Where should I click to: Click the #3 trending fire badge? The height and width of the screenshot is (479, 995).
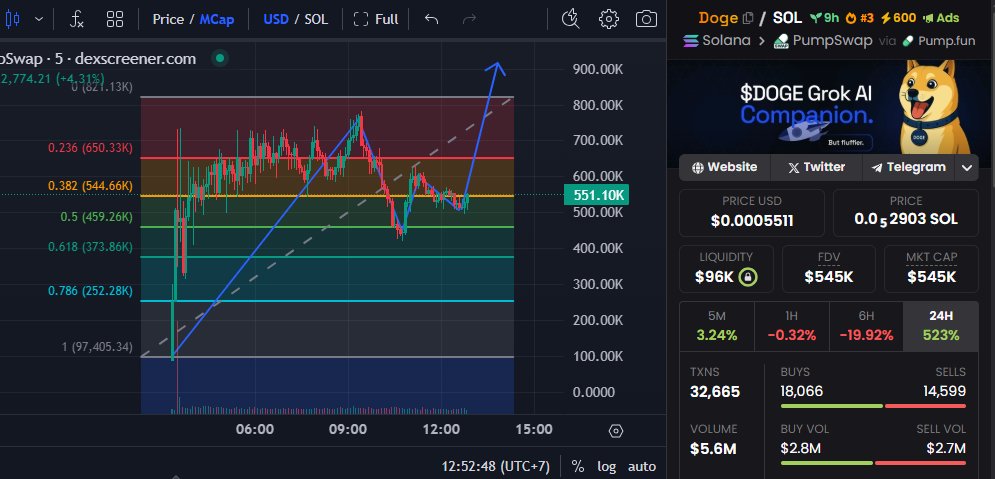(x=860, y=18)
